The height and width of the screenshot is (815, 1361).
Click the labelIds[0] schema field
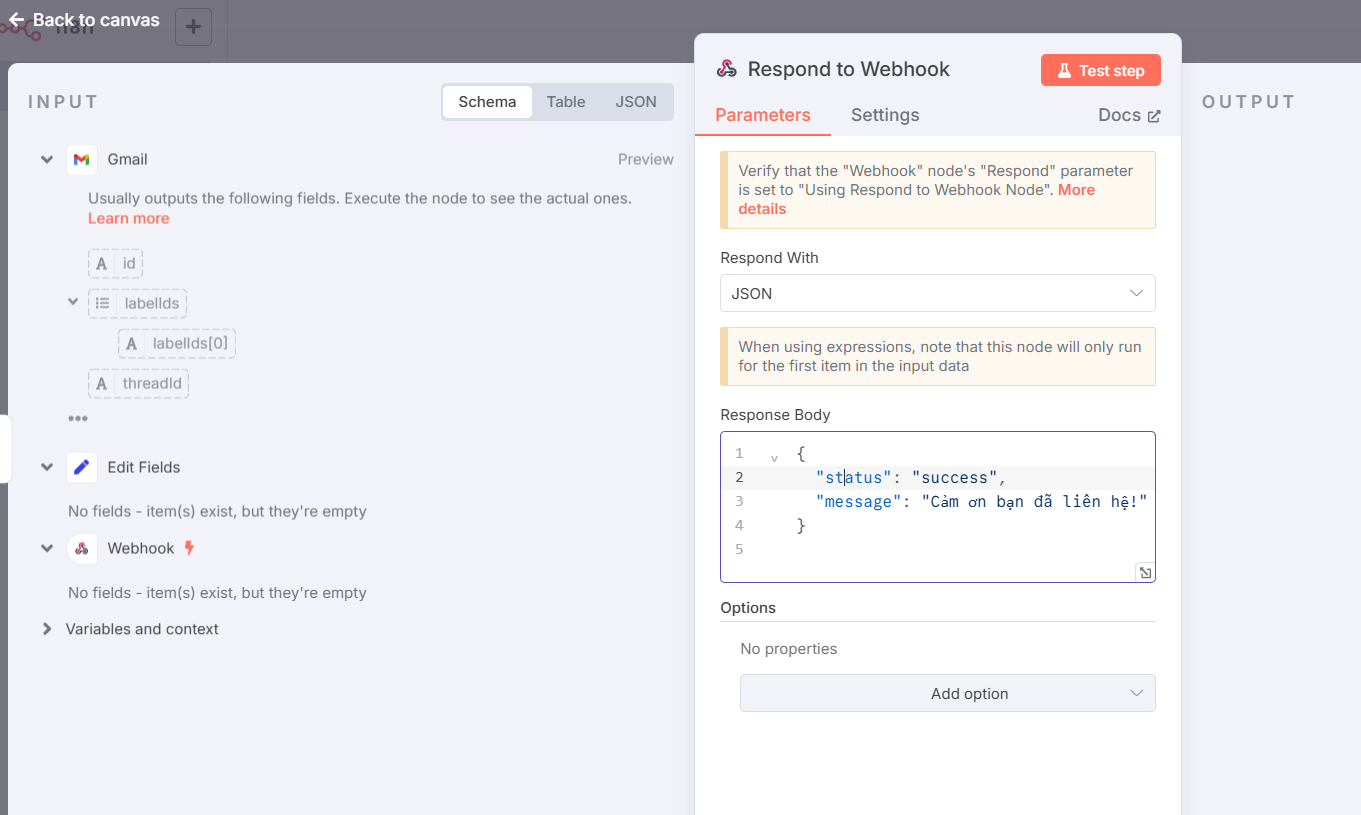tap(178, 344)
